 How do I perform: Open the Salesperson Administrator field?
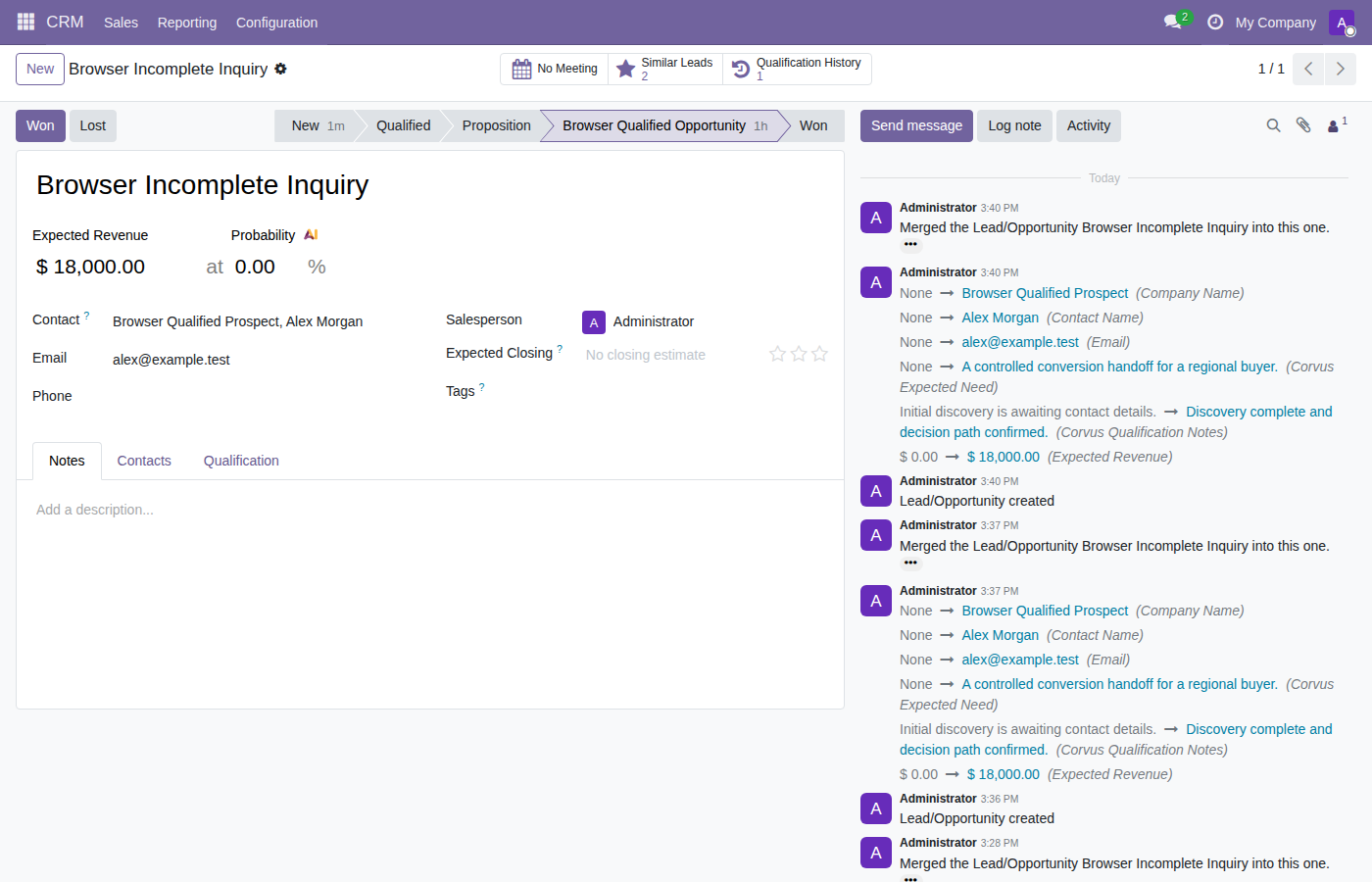(x=706, y=321)
